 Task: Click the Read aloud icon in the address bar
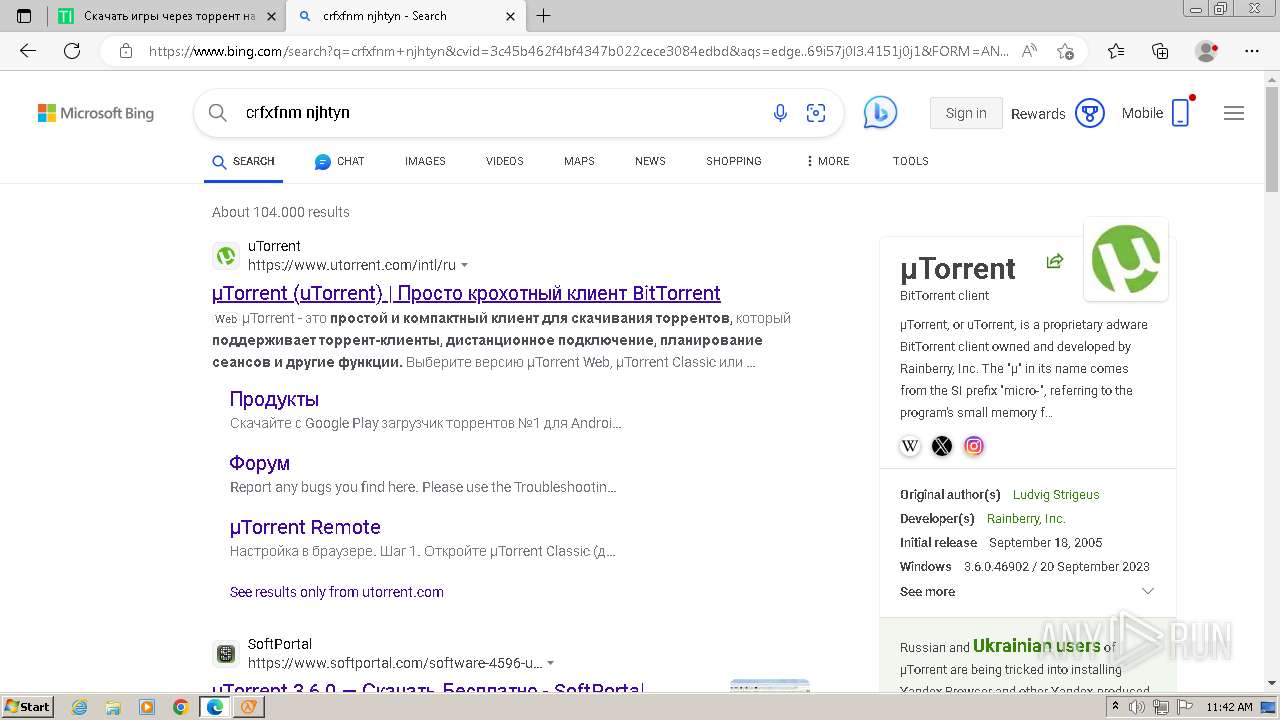pyautogui.click(x=1029, y=51)
